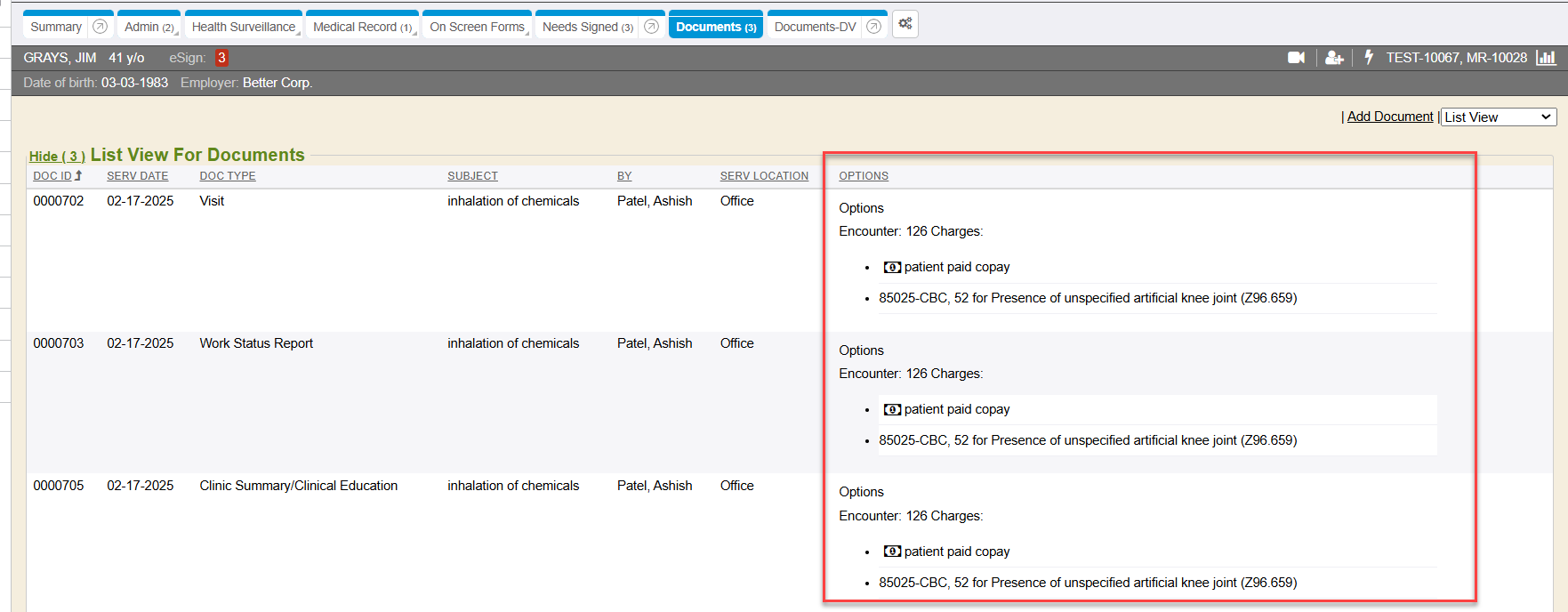
Task: Click the pop-out arrow icon beside Summary
Action: pyautogui.click(x=101, y=27)
